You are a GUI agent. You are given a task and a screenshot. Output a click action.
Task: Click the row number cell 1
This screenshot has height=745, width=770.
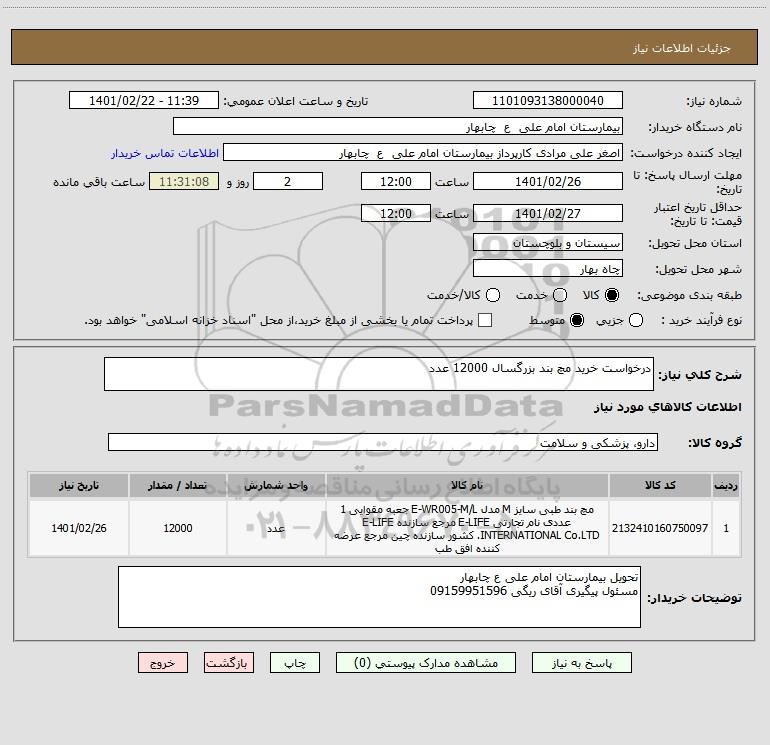[726, 528]
